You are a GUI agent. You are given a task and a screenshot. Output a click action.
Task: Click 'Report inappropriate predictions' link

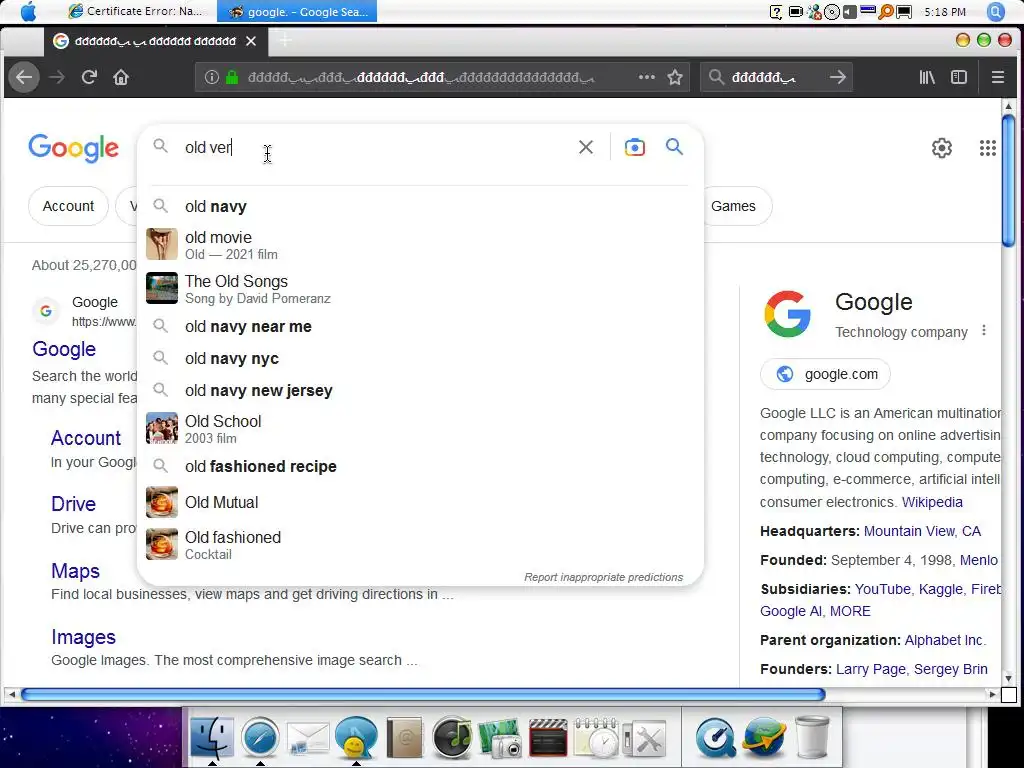(x=603, y=577)
